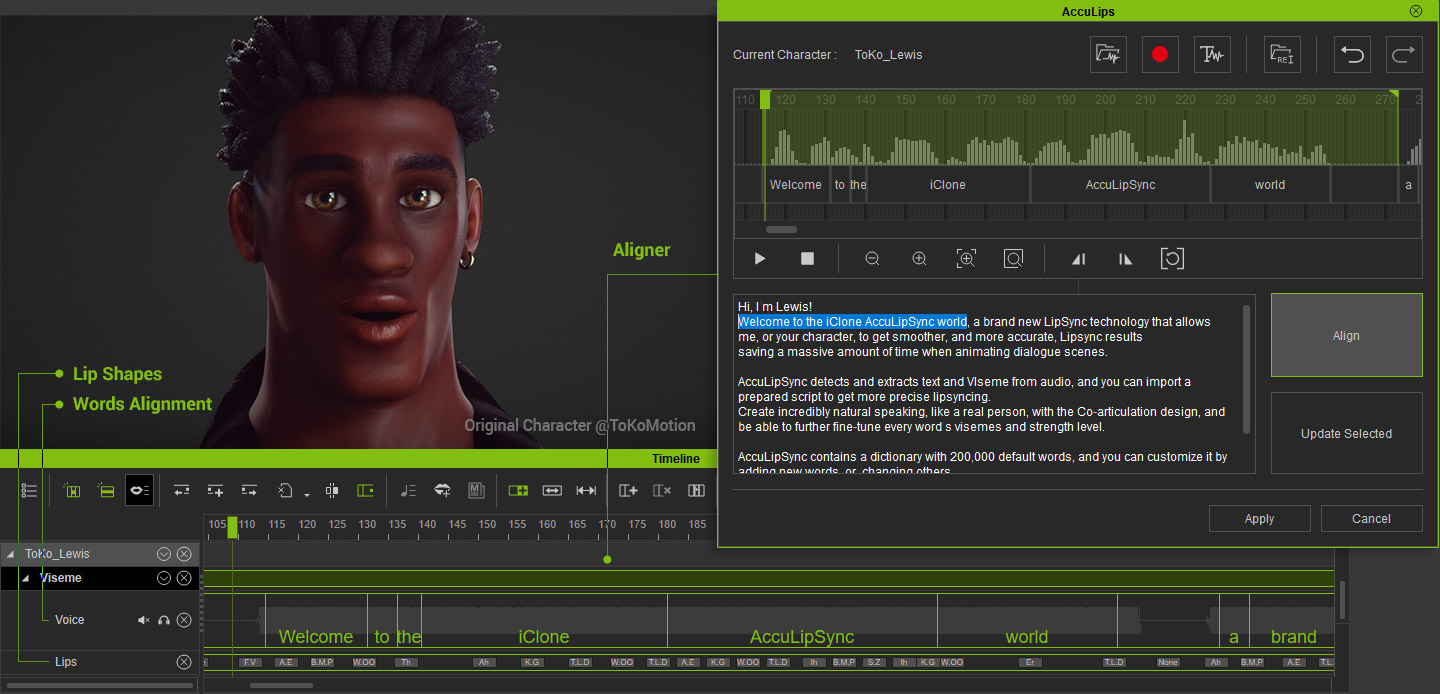Start recording with the red record icon
1440x694 pixels.
1160,54
